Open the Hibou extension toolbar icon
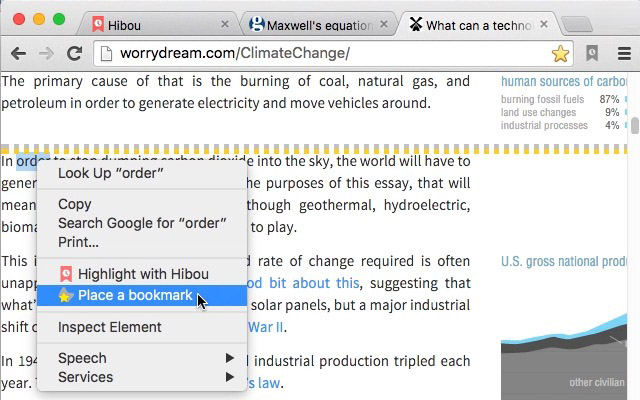 (592, 53)
